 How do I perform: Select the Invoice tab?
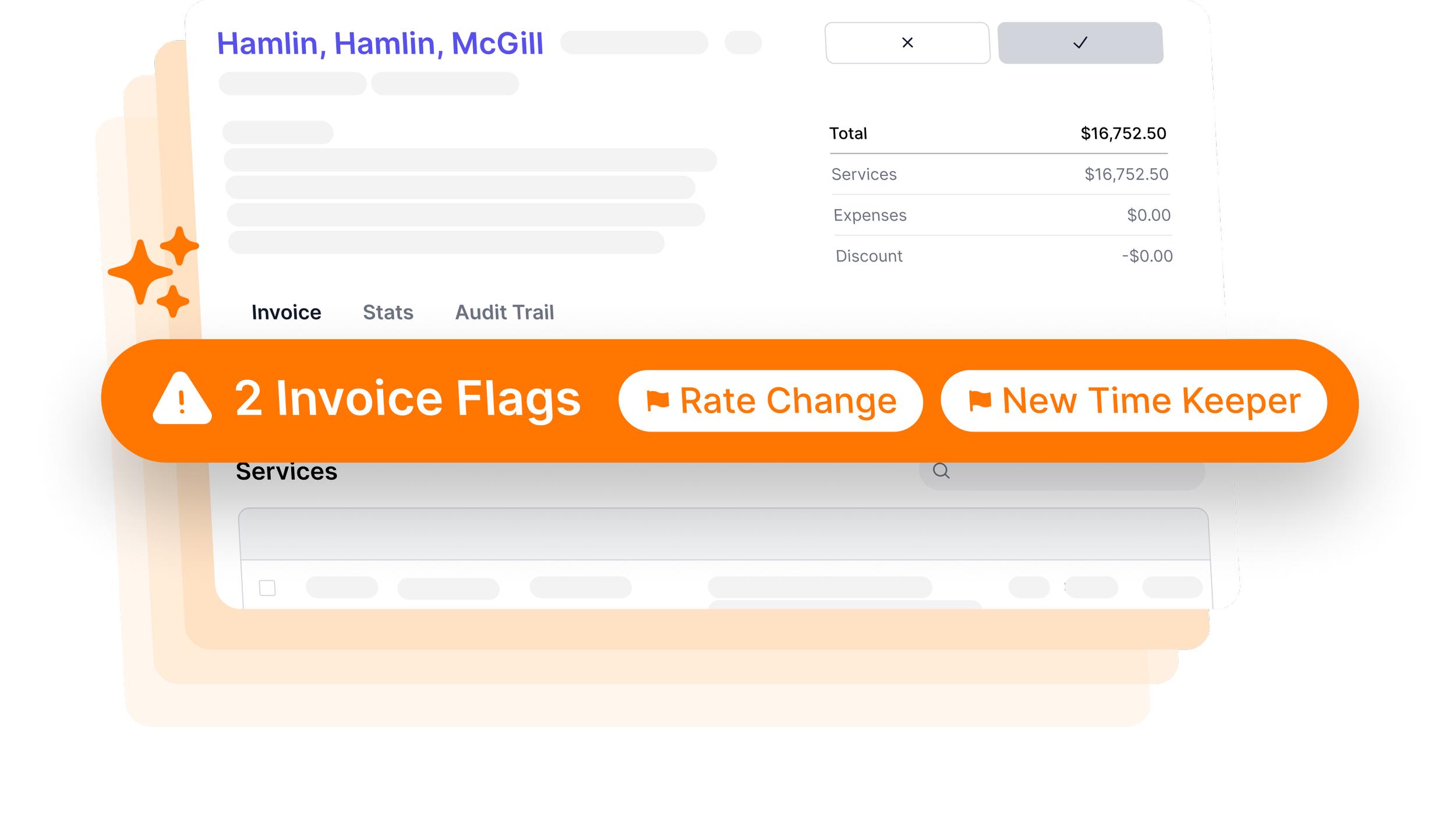click(286, 312)
